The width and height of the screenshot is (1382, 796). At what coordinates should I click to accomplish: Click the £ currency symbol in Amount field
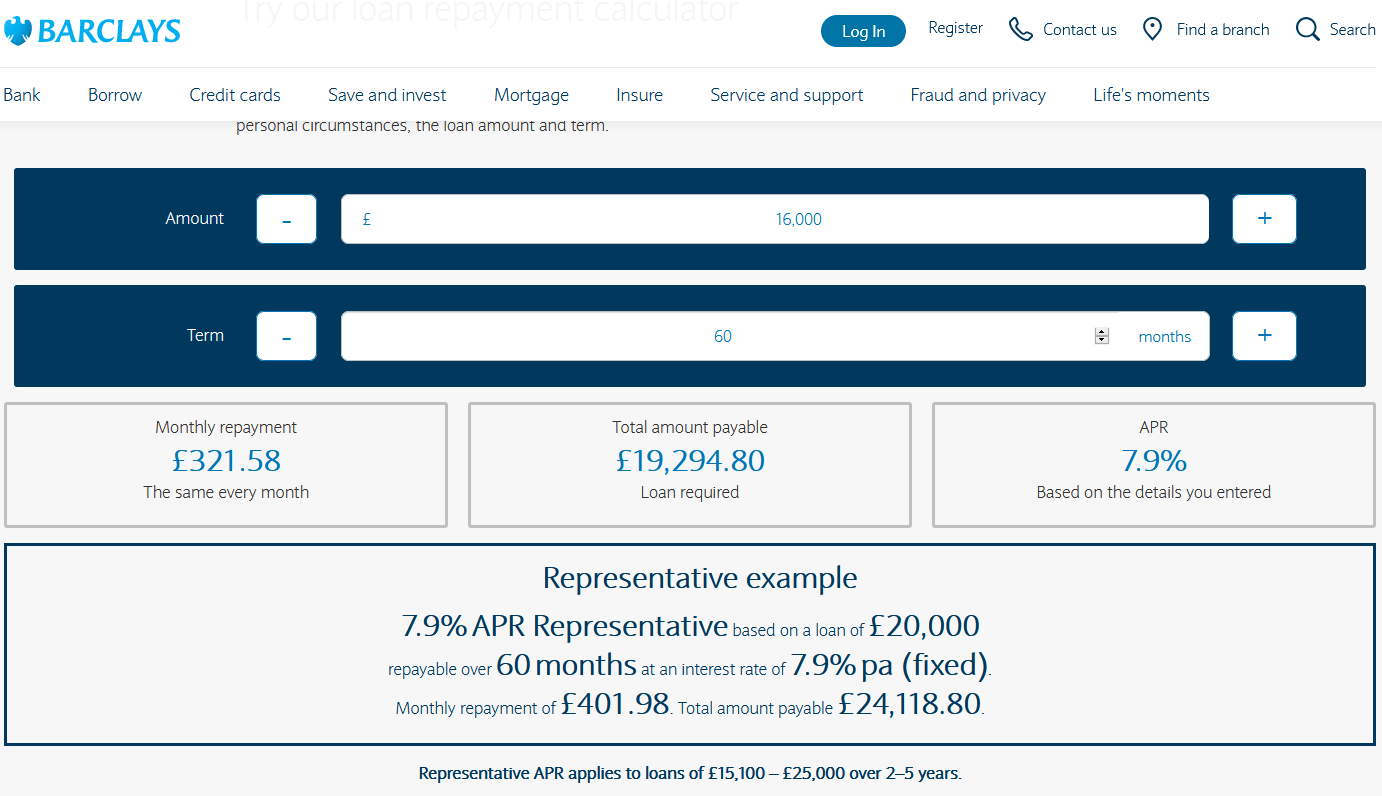pyautogui.click(x=367, y=219)
